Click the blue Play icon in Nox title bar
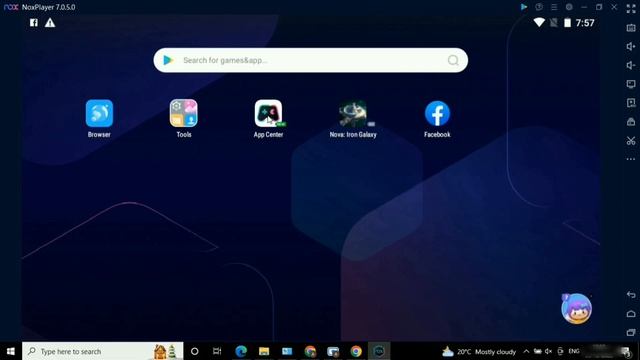Viewport: 640px width, 360px height. coord(524,7)
